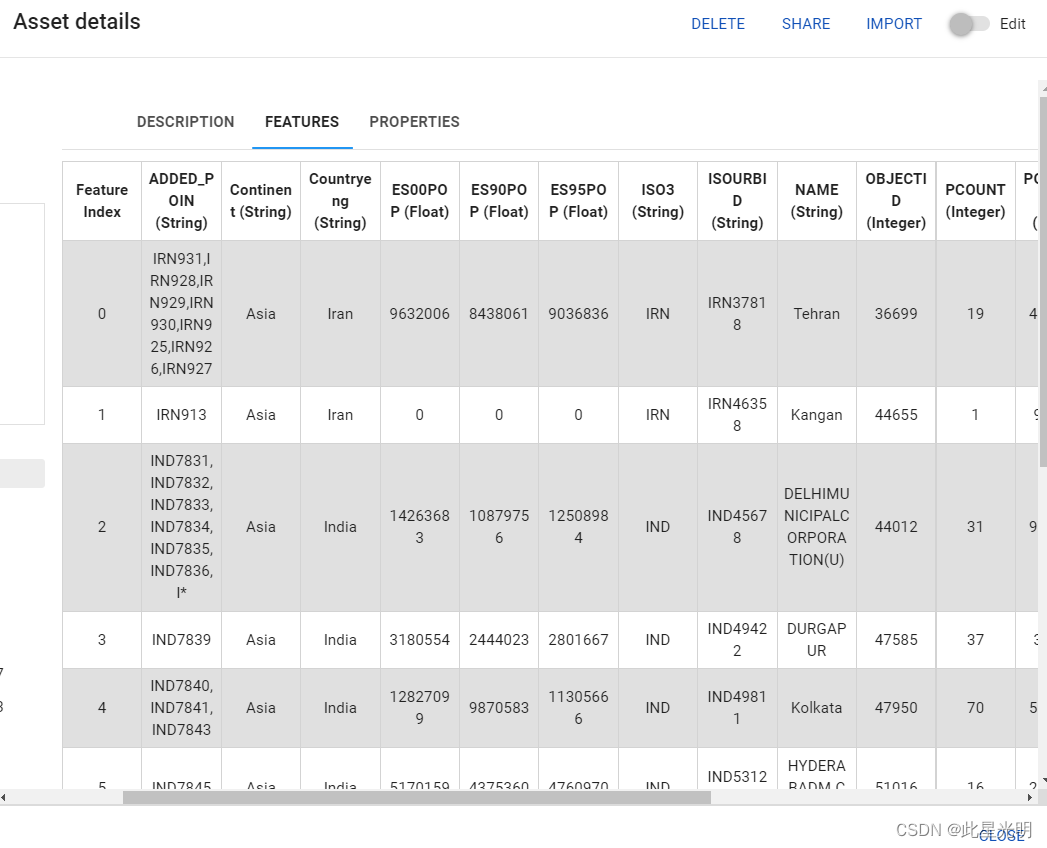
Task: Click the SHARE button
Action: pyautogui.click(x=806, y=24)
